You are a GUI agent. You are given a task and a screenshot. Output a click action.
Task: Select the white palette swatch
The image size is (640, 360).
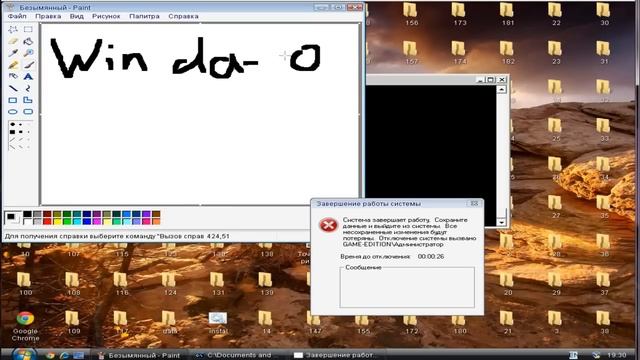[x=27, y=221]
